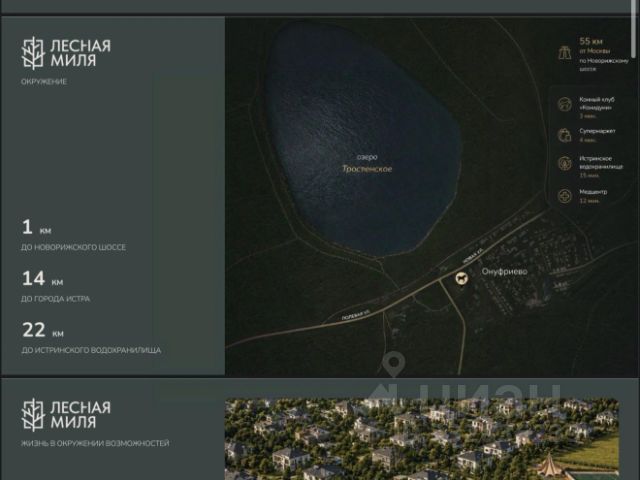Click the '14 км' distance figure
The width and height of the screenshot is (640, 480).
pyautogui.click(x=42, y=279)
